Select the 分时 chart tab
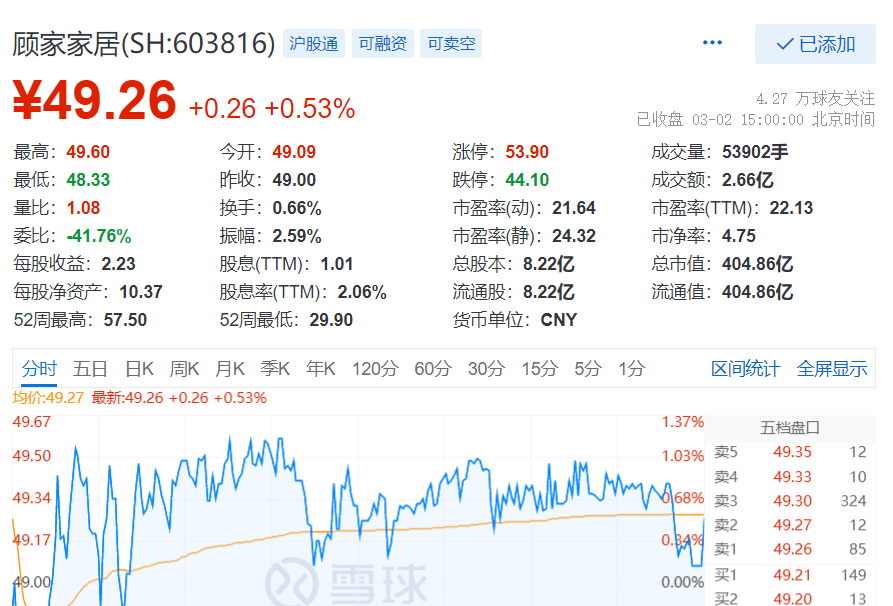This screenshot has height=606, width=893. 39,369
